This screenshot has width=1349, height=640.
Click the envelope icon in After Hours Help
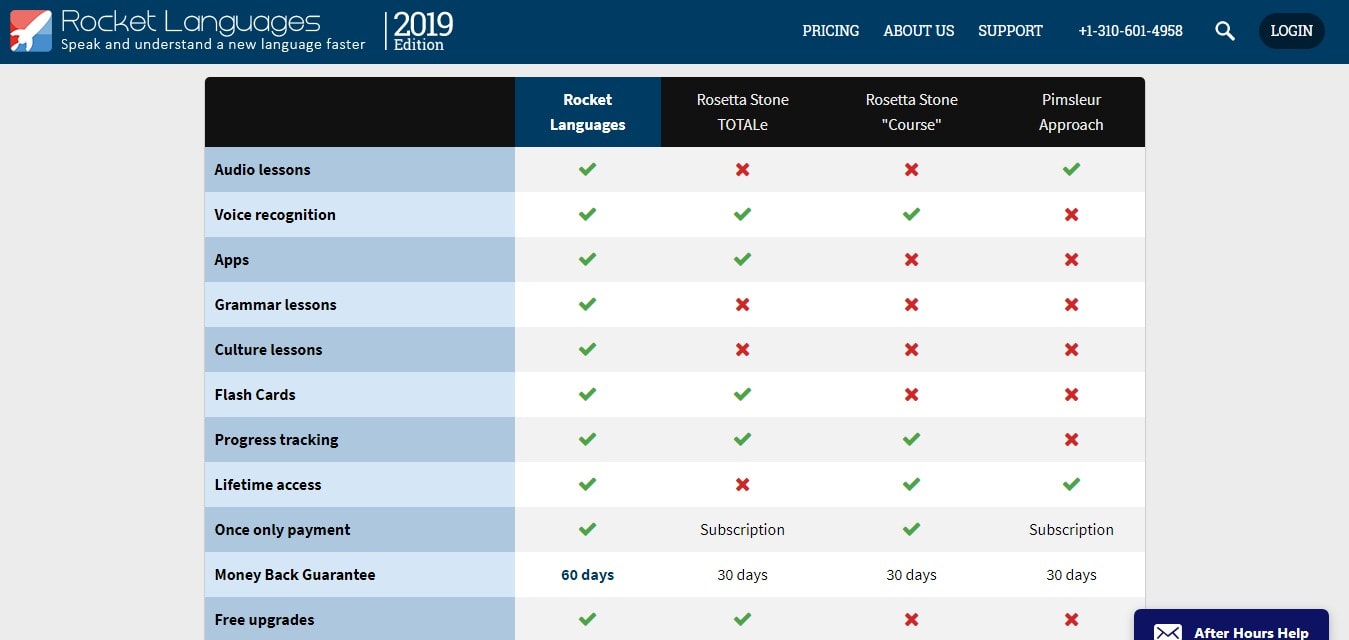[1168, 632]
